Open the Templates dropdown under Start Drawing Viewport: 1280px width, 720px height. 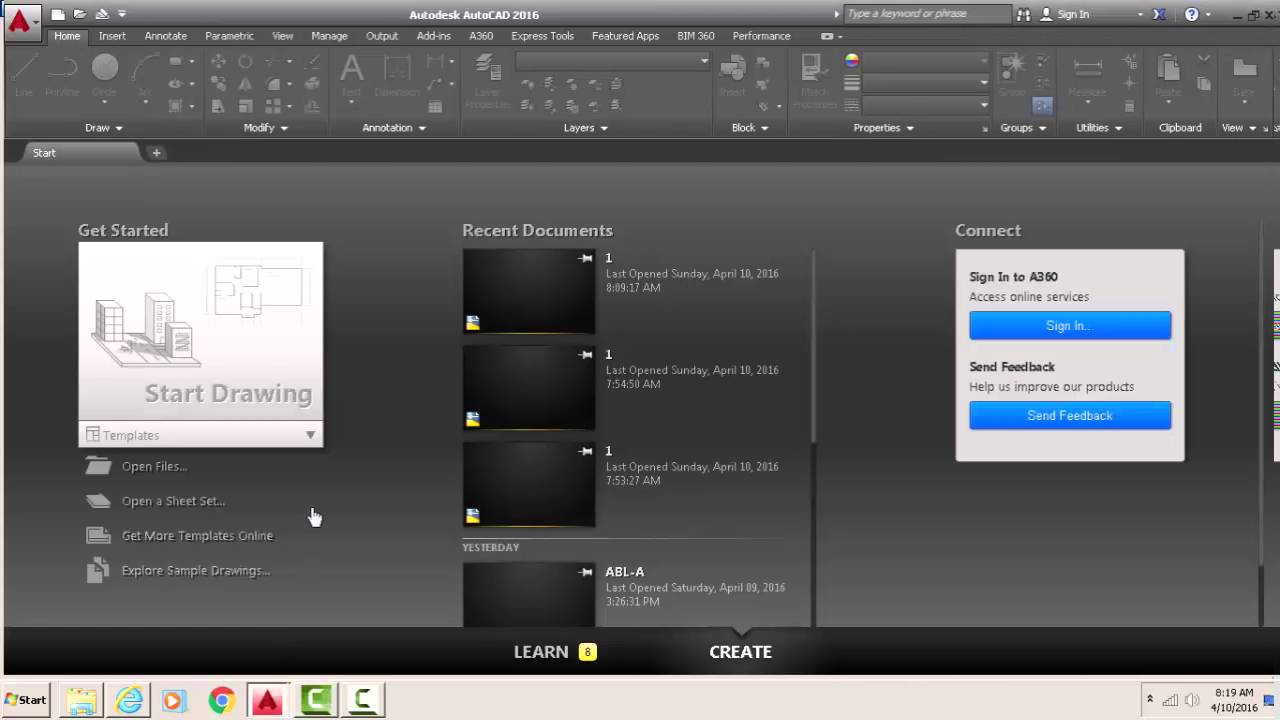click(x=201, y=435)
